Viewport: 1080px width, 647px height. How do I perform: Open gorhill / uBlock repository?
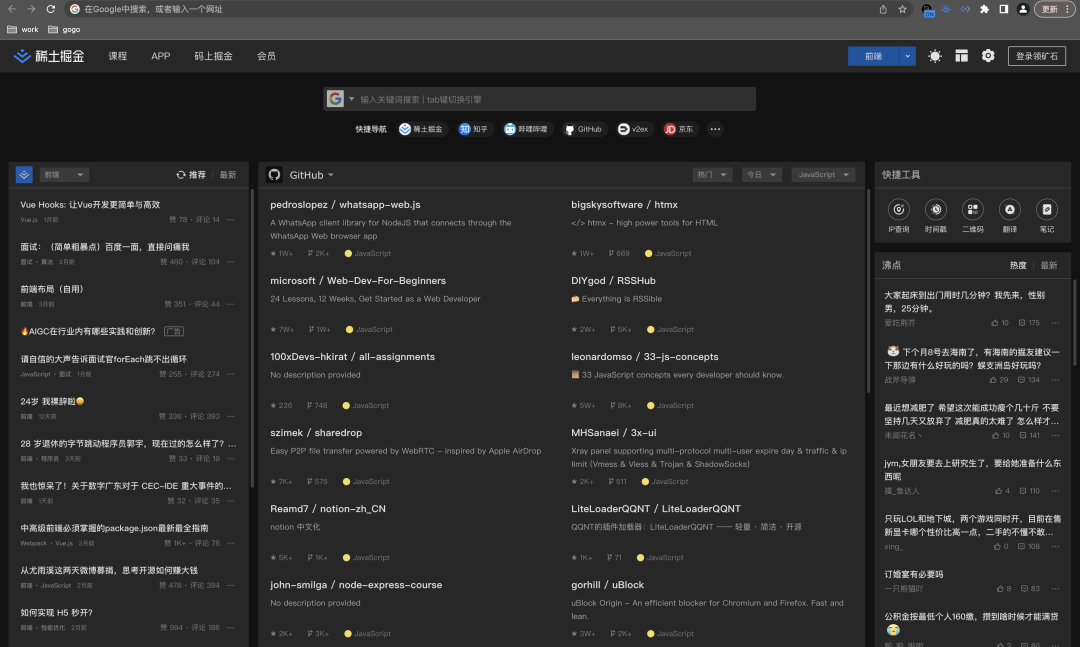608,584
